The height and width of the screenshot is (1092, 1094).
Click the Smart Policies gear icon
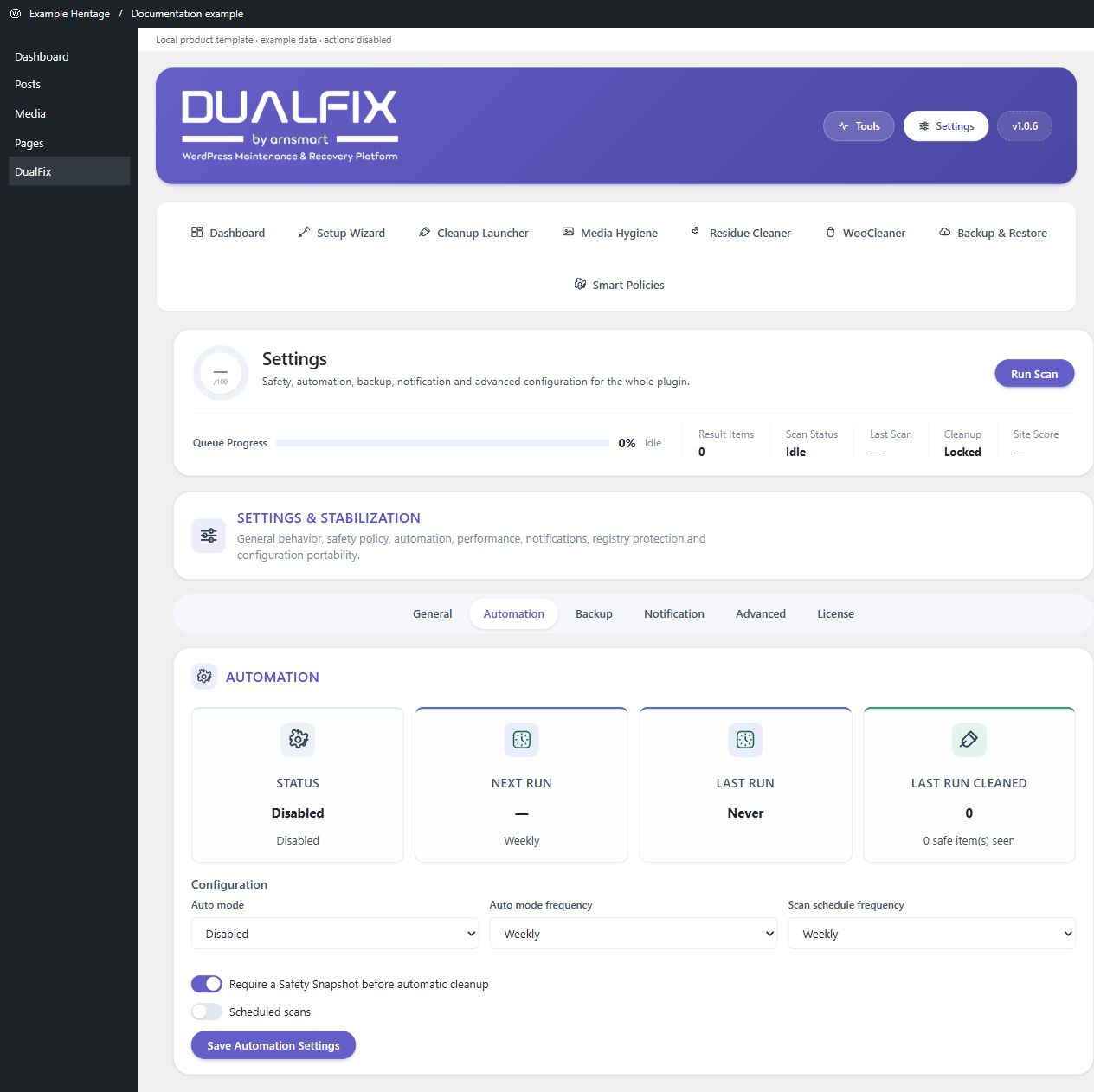pyautogui.click(x=580, y=284)
